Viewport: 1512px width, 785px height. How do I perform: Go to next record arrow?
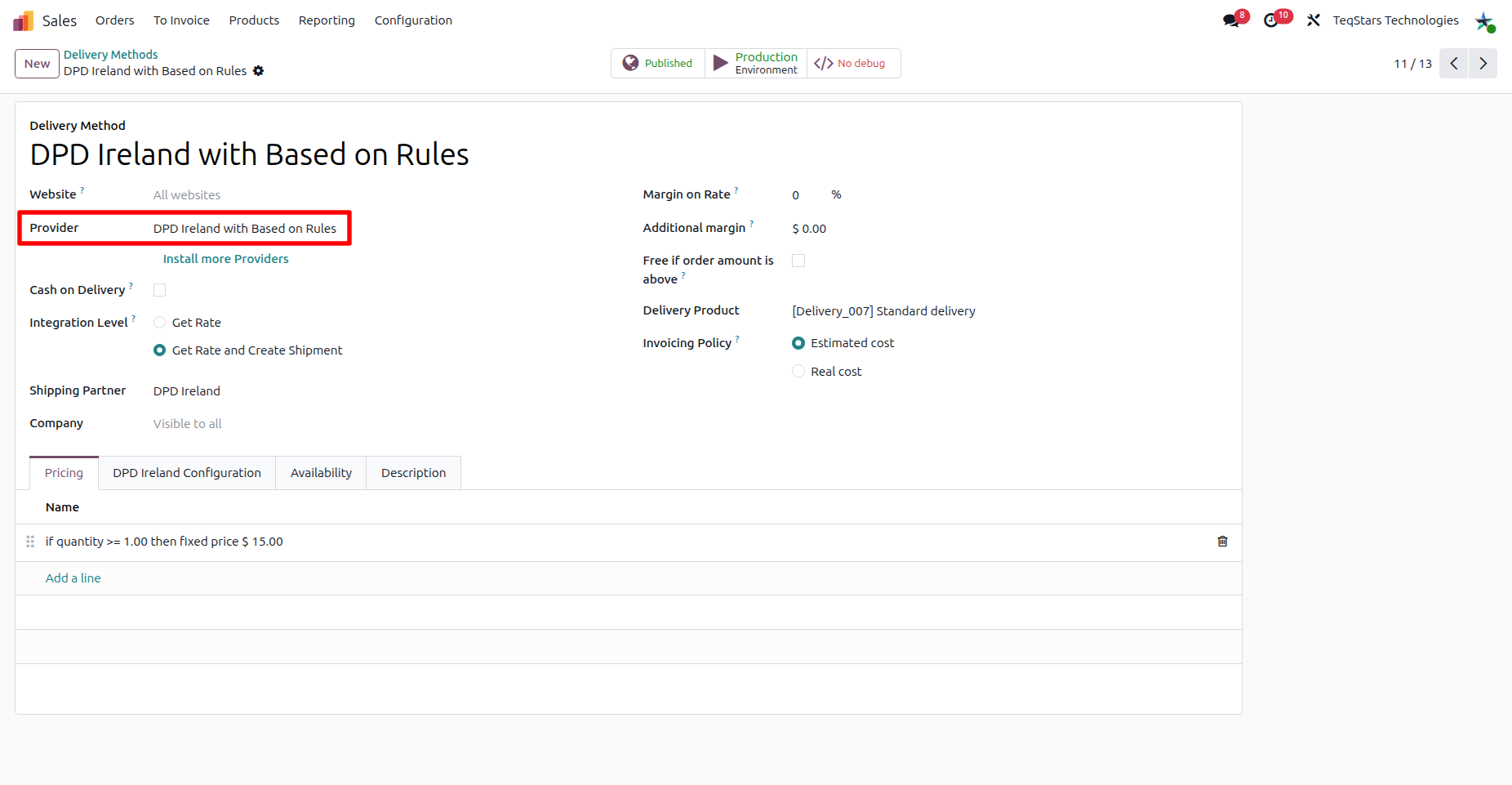click(x=1483, y=63)
